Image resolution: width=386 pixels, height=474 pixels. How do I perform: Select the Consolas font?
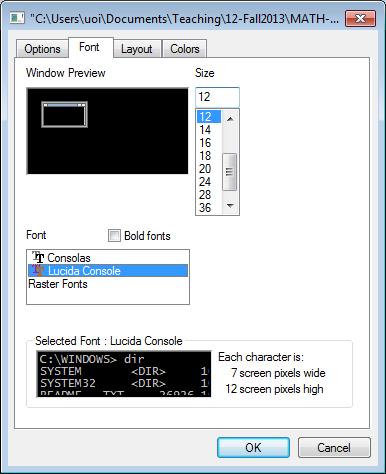[x=108, y=257]
